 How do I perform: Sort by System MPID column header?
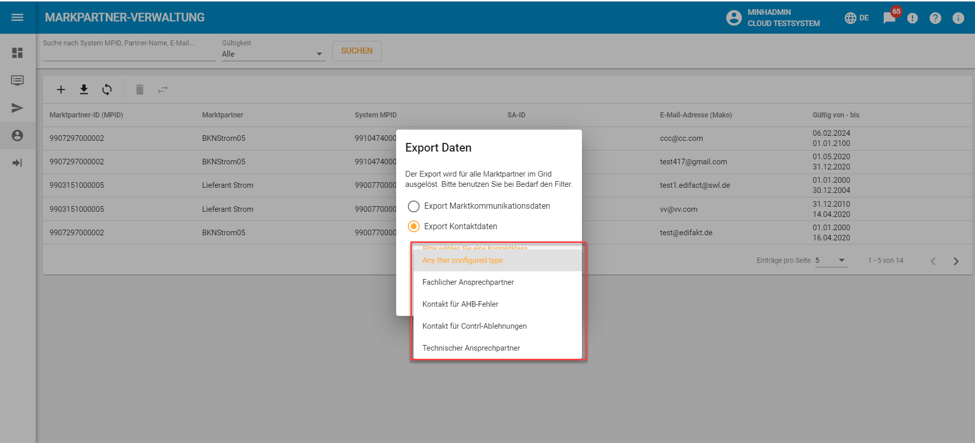click(375, 116)
